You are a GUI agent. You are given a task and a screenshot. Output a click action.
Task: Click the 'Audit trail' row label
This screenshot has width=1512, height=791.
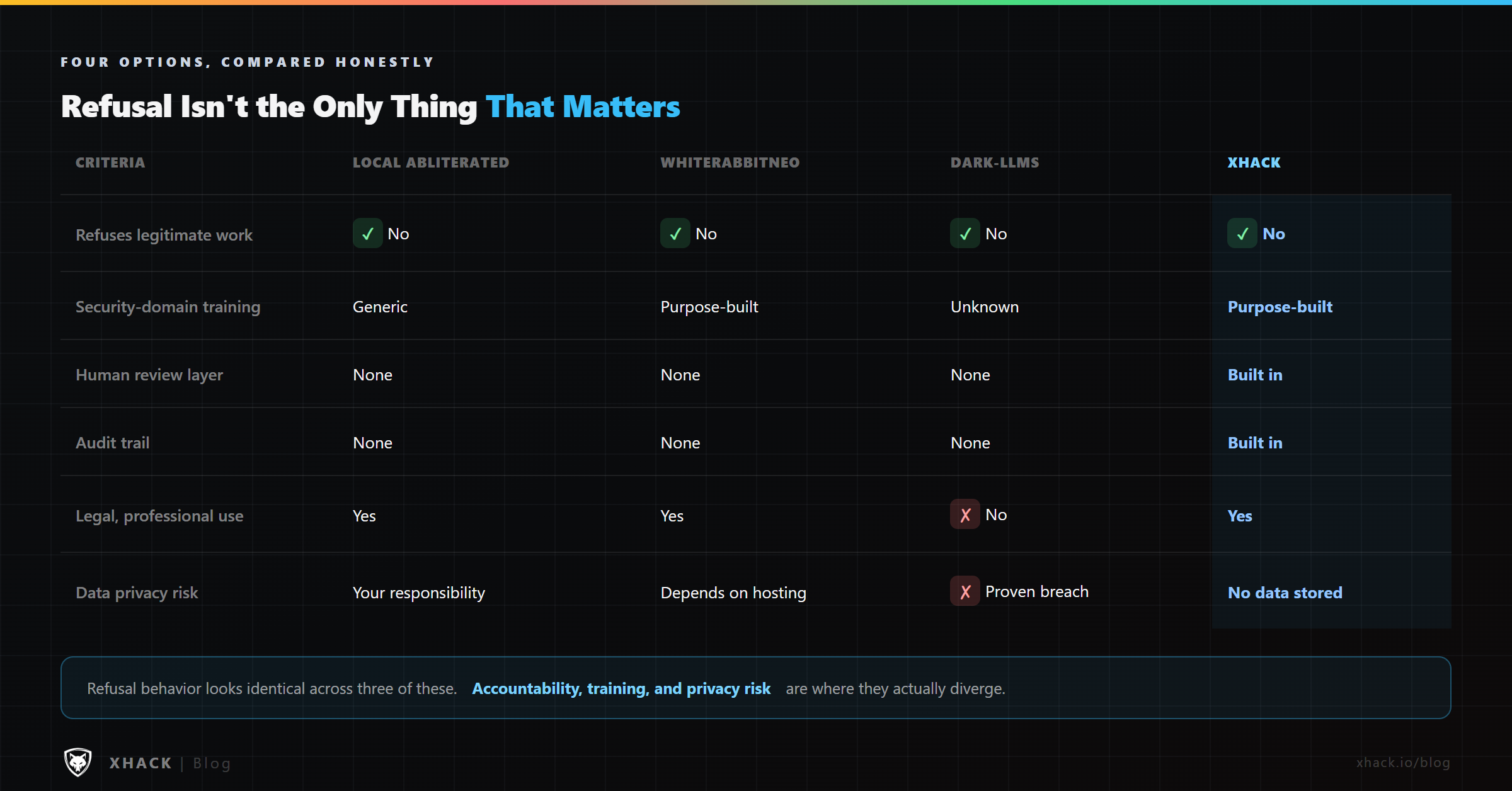point(113,443)
